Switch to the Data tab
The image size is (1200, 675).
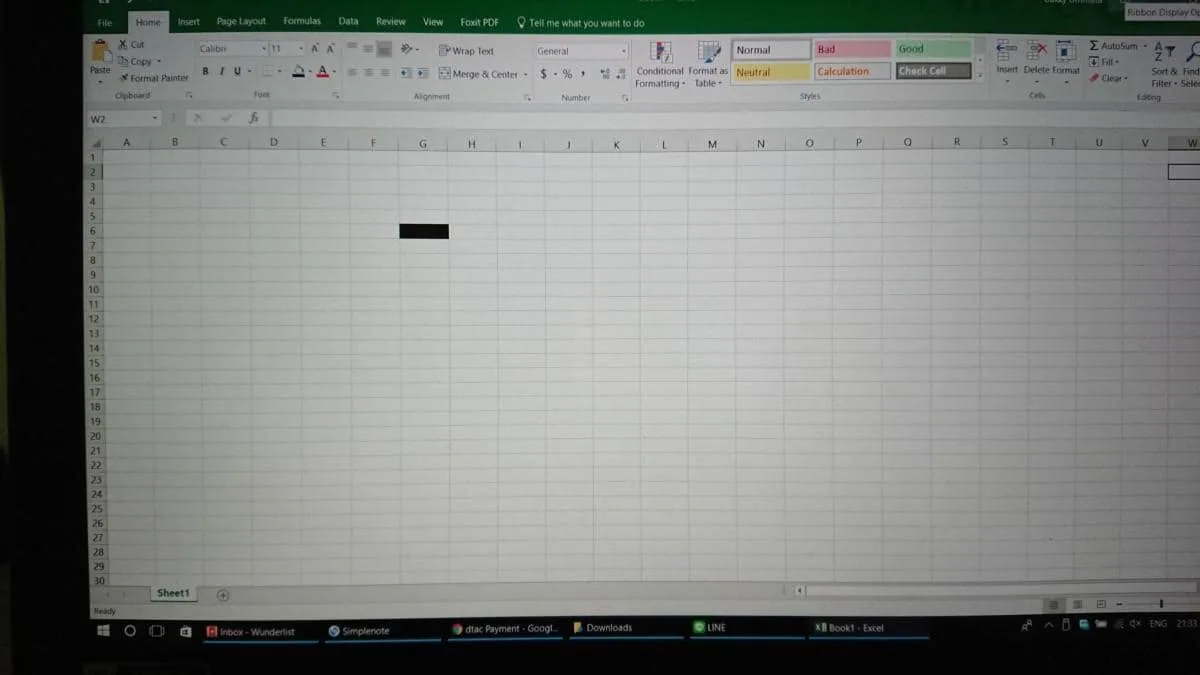(348, 21)
